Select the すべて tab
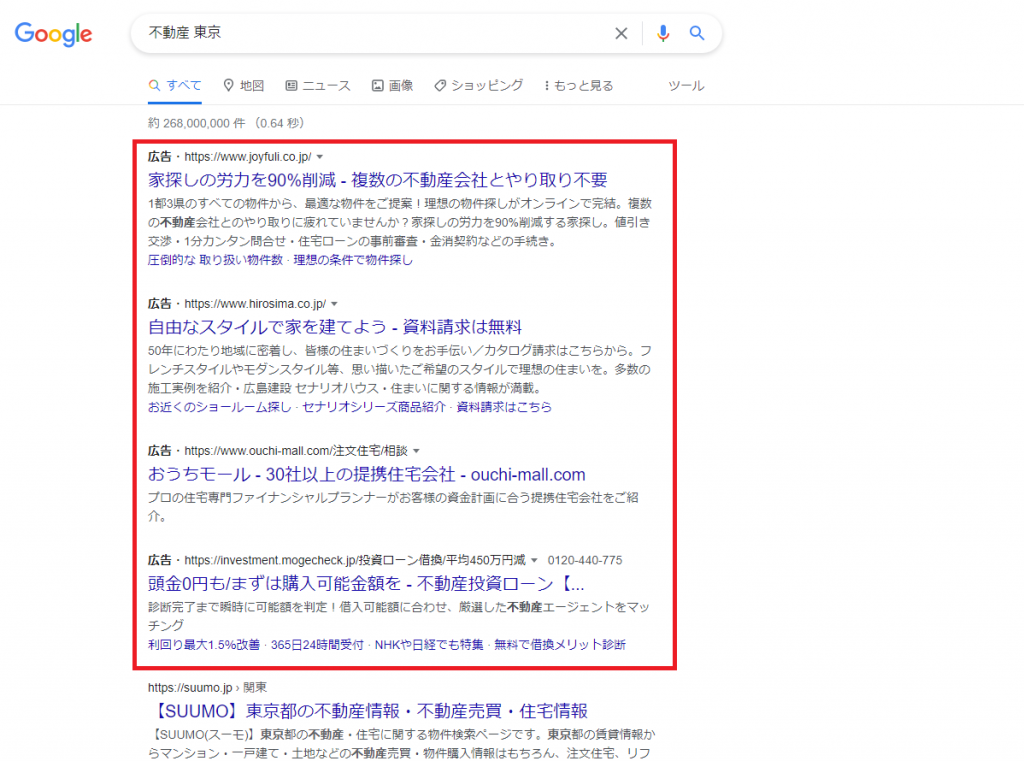 click(175, 86)
